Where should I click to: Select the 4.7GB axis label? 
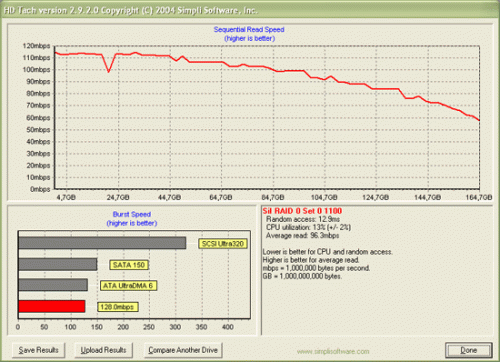(x=66, y=197)
